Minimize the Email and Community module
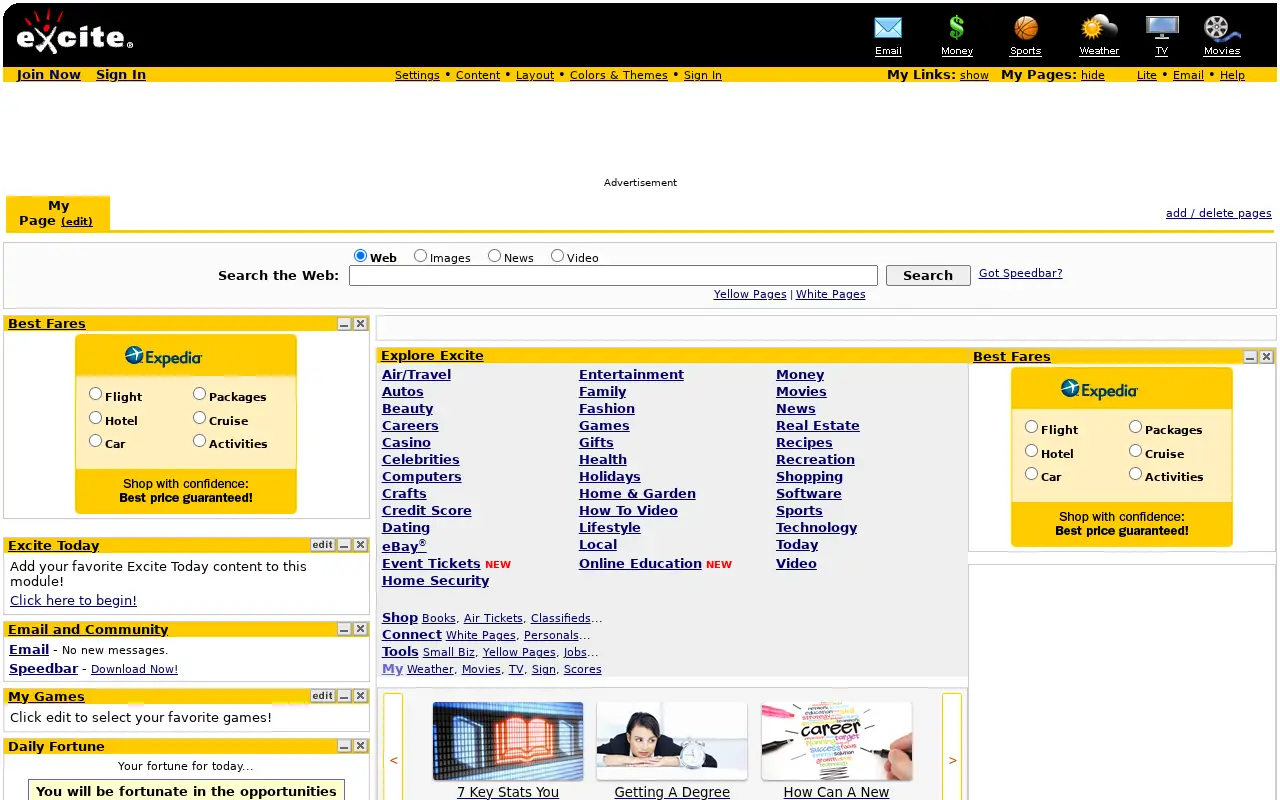1280x800 pixels. pos(344,629)
